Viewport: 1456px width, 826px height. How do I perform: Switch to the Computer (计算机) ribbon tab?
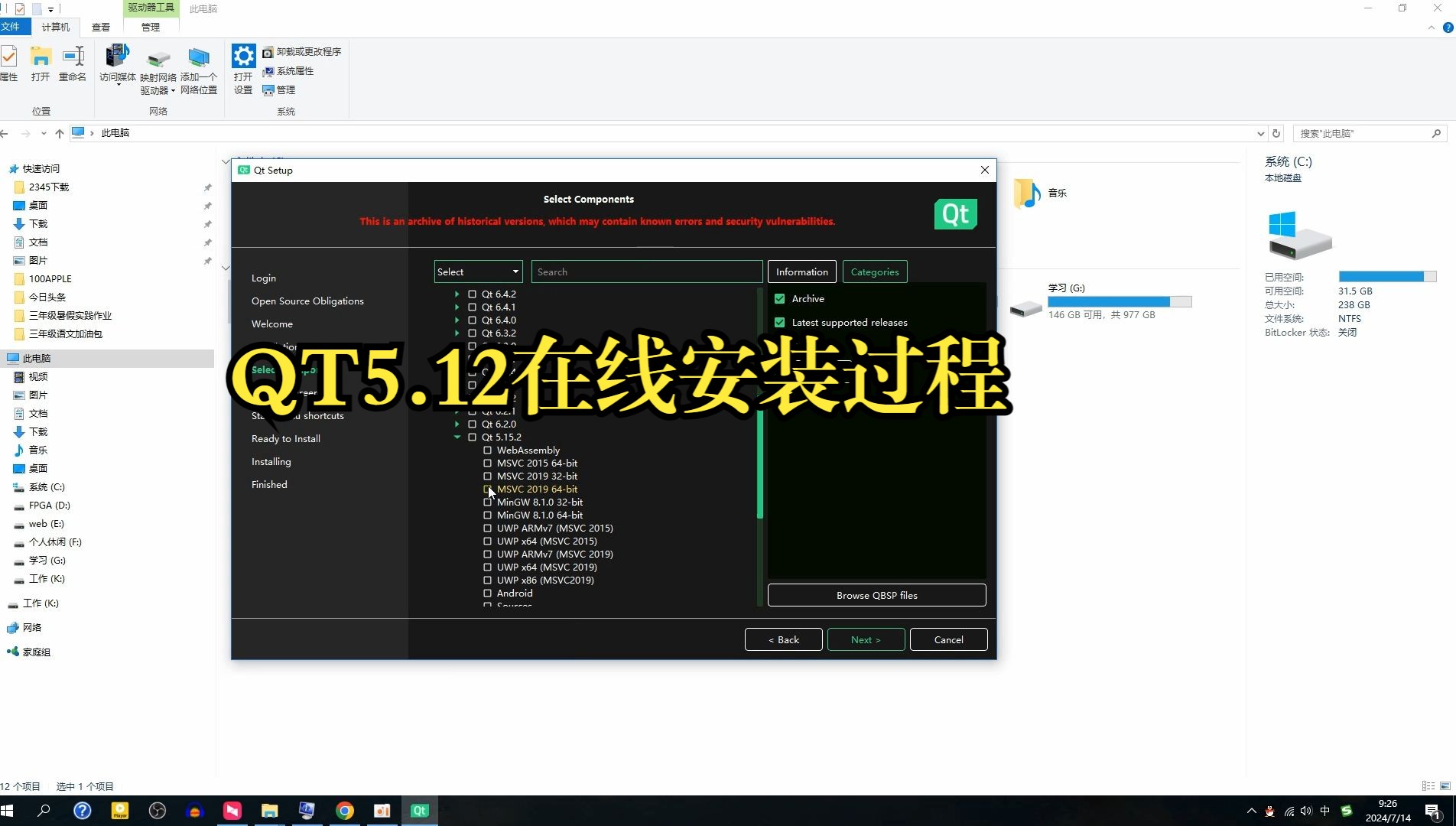55,27
